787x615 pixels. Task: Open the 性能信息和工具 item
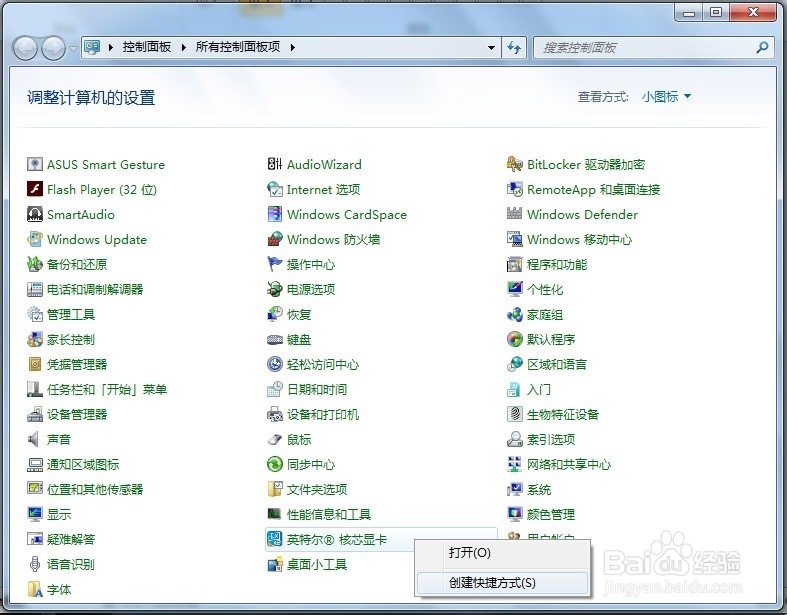319,515
